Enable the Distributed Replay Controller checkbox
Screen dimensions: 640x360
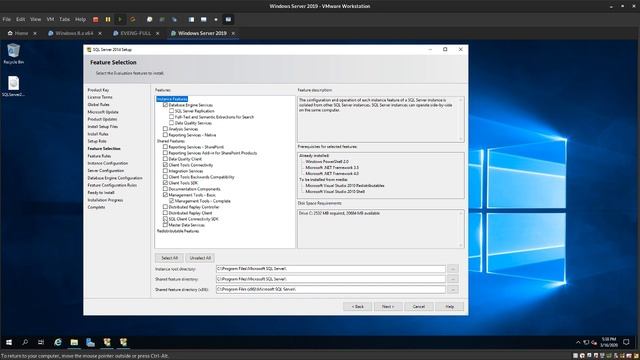tap(165, 207)
